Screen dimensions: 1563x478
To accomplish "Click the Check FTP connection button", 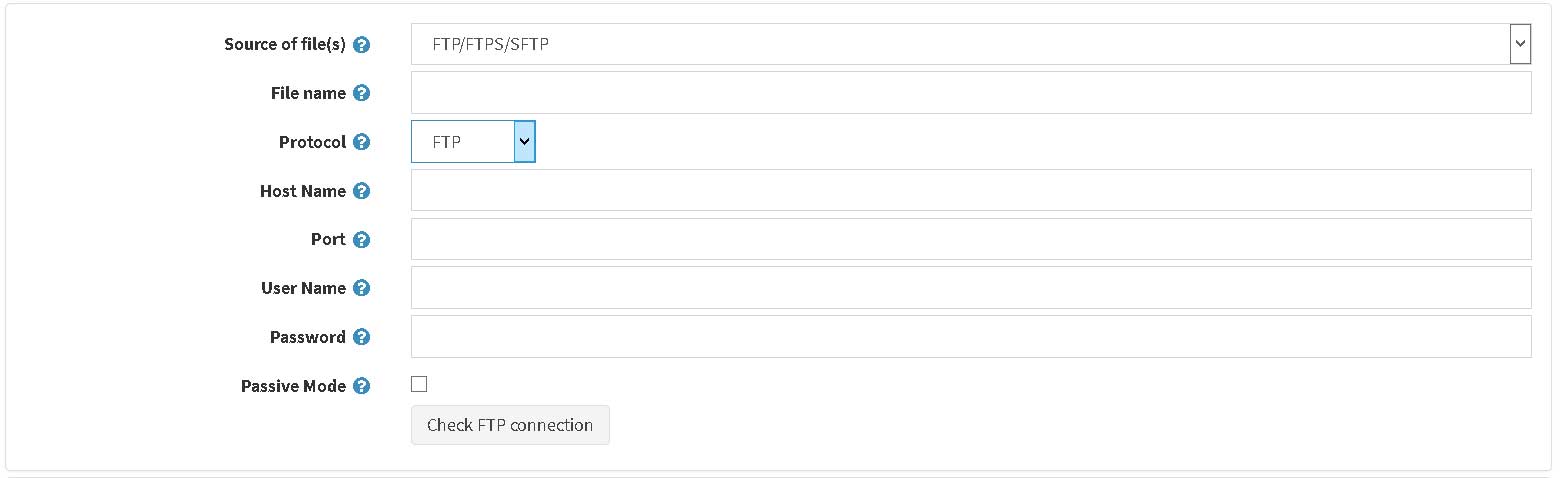I will pyautogui.click(x=510, y=425).
